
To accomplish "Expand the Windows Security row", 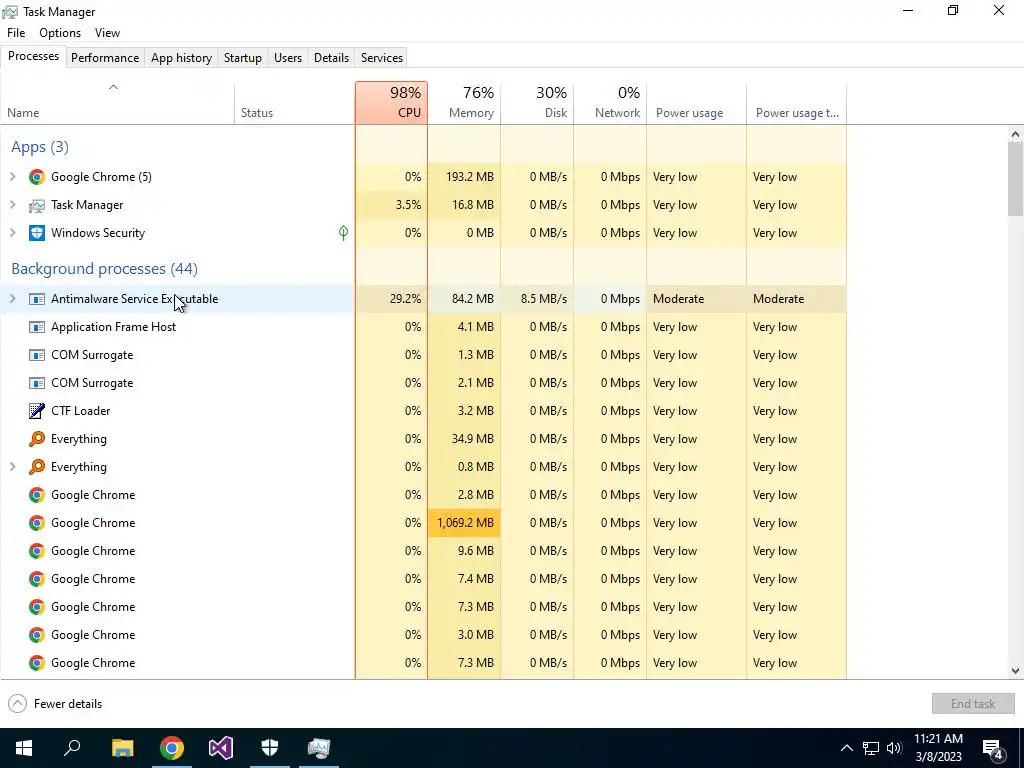I will pyautogui.click(x=12, y=233).
